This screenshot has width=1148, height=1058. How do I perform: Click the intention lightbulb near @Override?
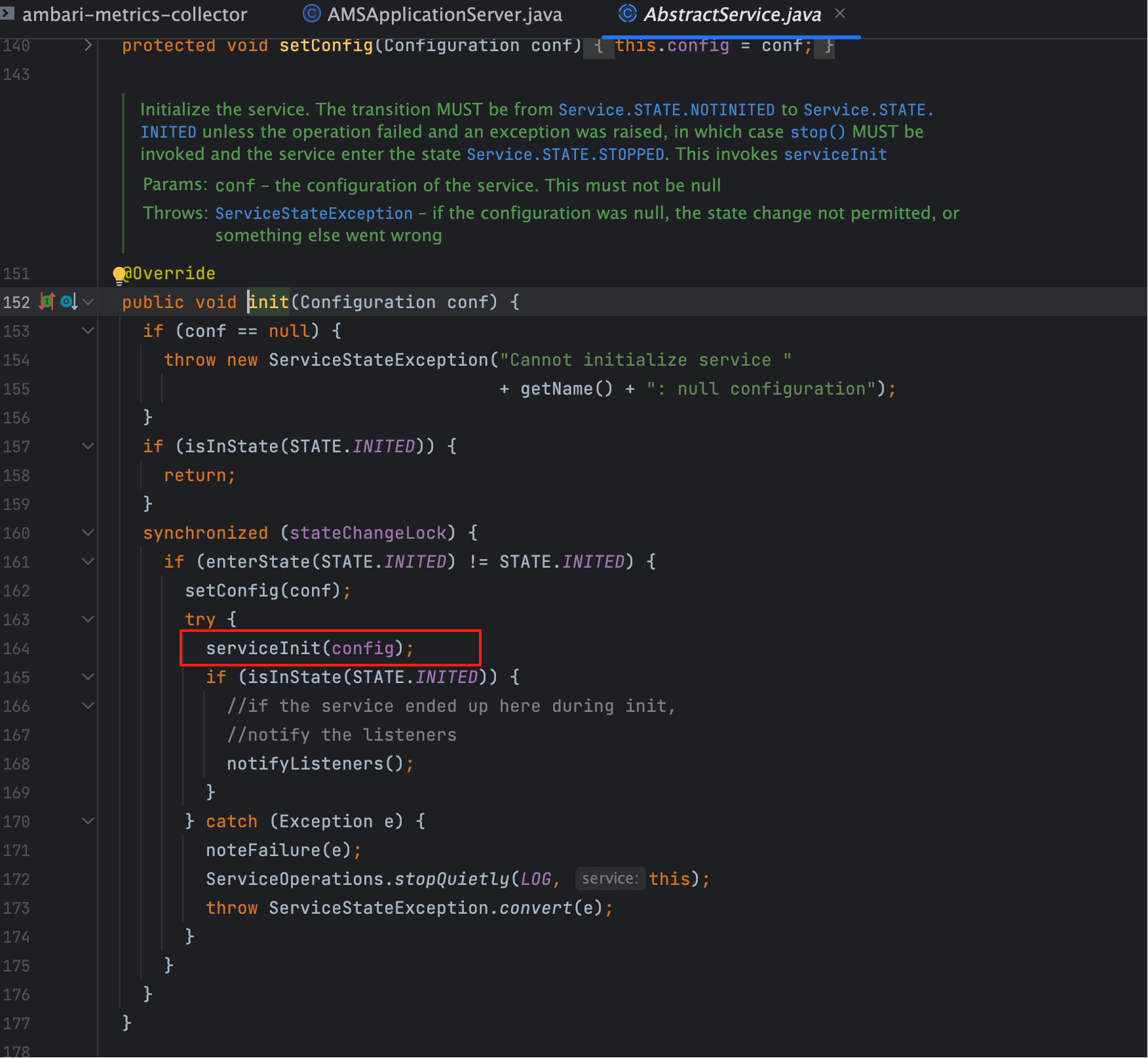pos(119,275)
